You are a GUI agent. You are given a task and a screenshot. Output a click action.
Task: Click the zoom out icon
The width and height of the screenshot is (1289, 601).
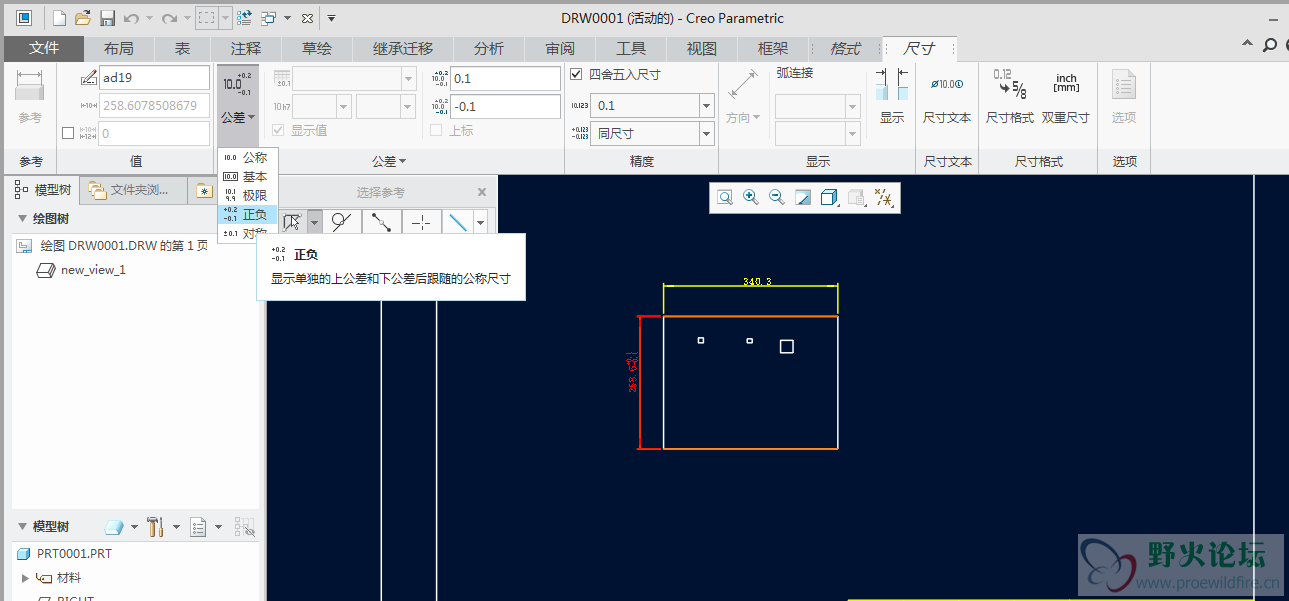(776, 198)
